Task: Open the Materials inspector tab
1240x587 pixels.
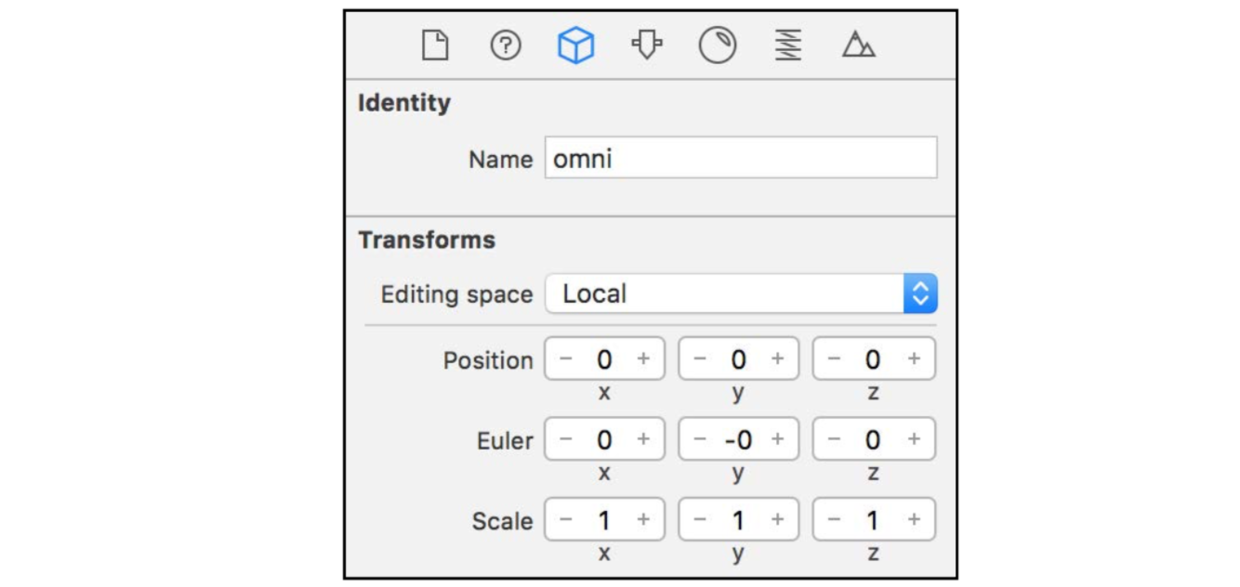Action: (717, 45)
